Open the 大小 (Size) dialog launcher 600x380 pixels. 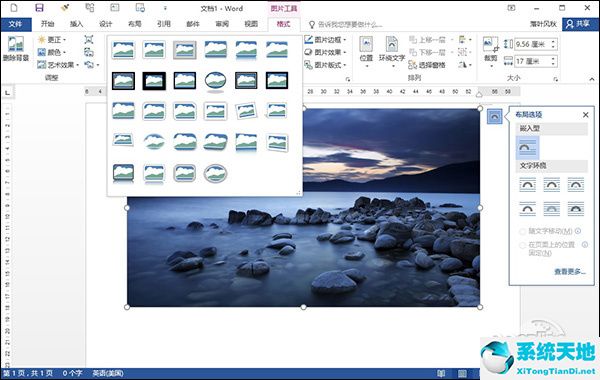pyautogui.click(x=555, y=79)
